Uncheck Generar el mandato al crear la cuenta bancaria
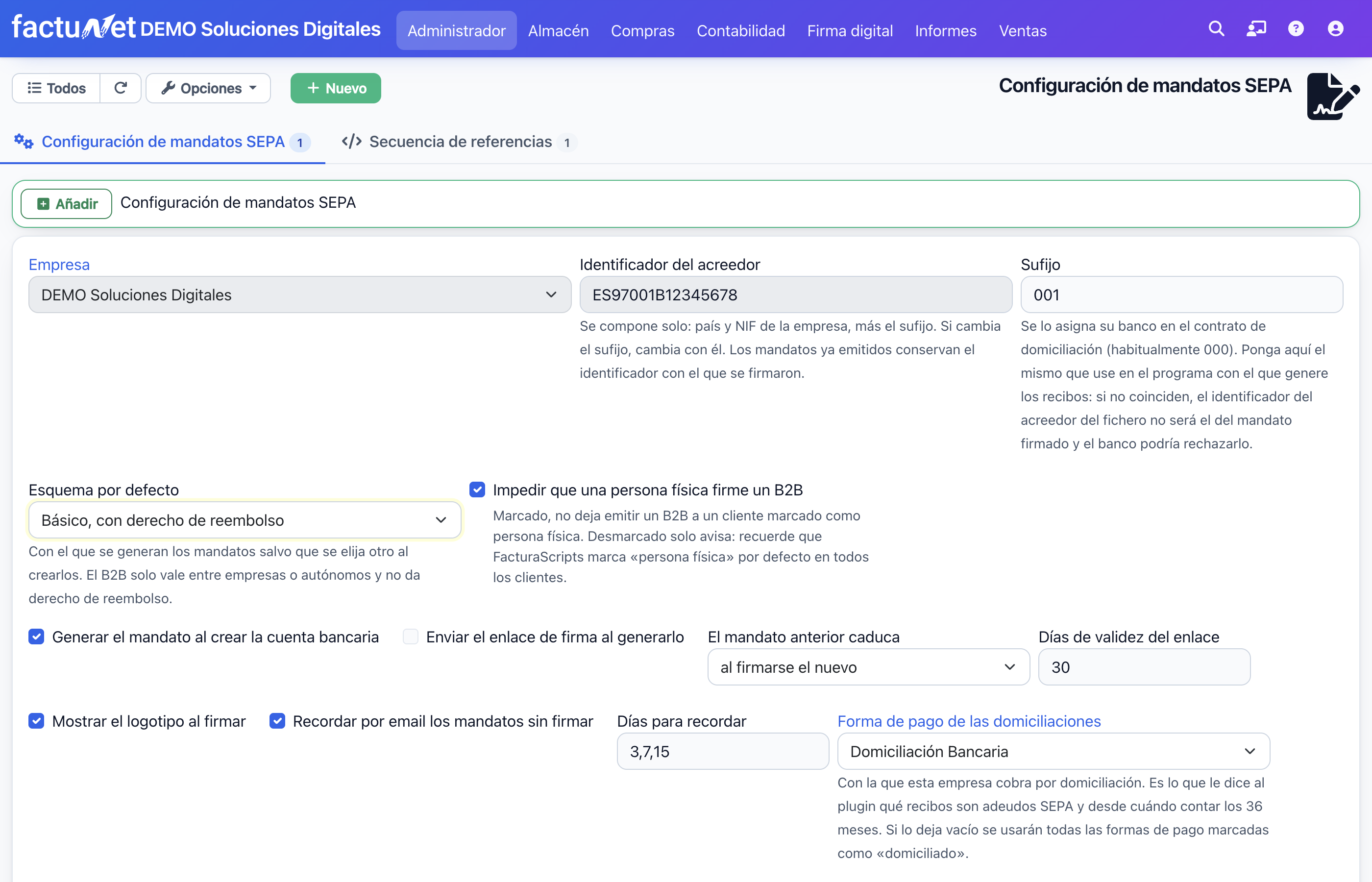The image size is (1372, 882). [x=37, y=637]
